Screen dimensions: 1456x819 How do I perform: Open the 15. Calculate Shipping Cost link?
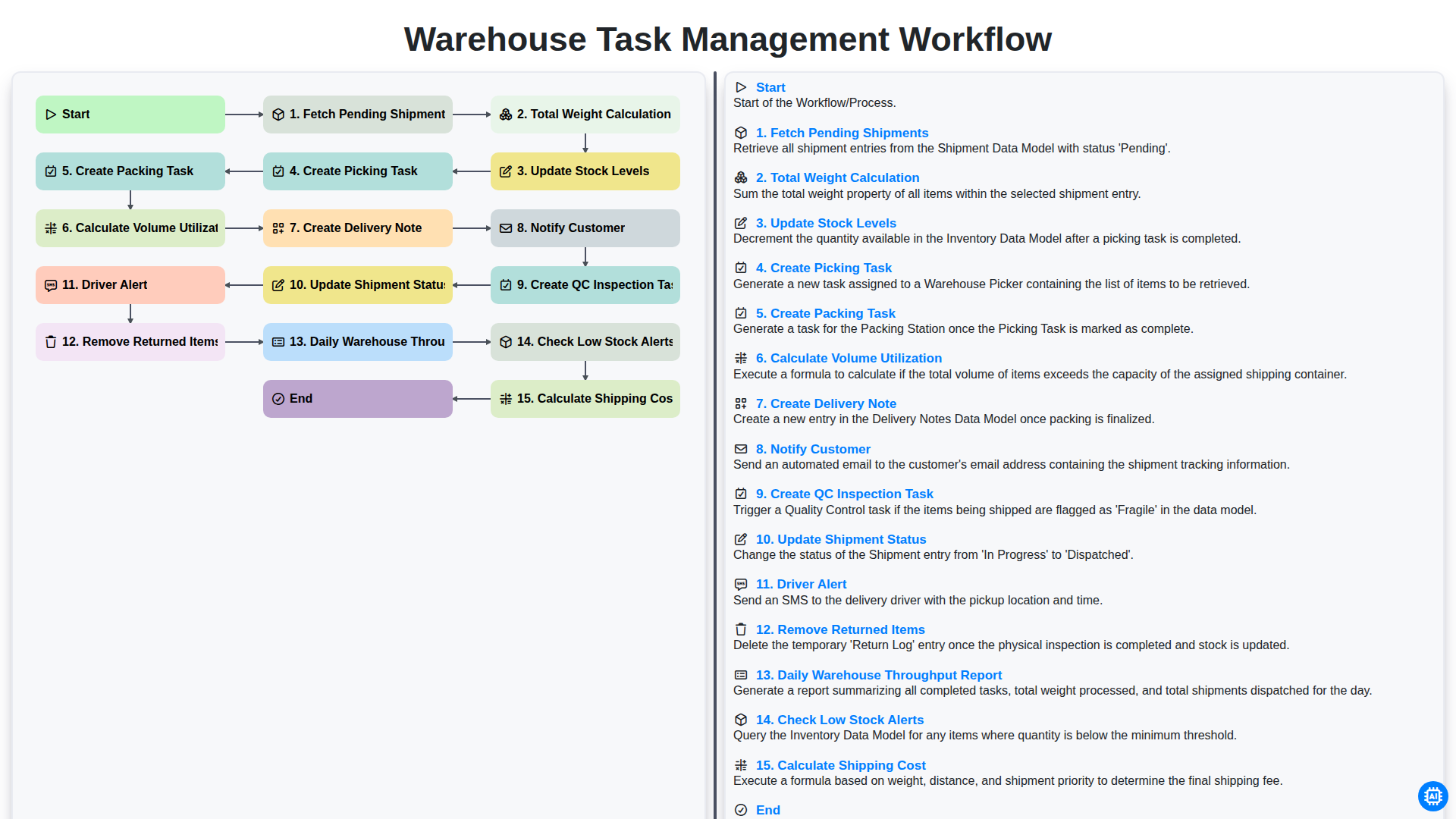[x=841, y=765]
